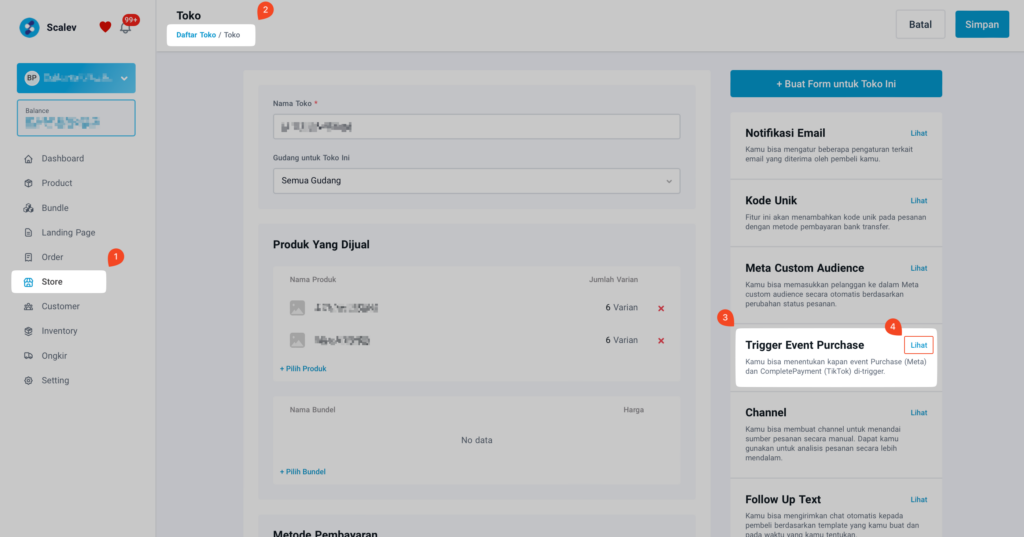Click the + Pilih Bundel link
This screenshot has width=1024, height=537.
302,472
